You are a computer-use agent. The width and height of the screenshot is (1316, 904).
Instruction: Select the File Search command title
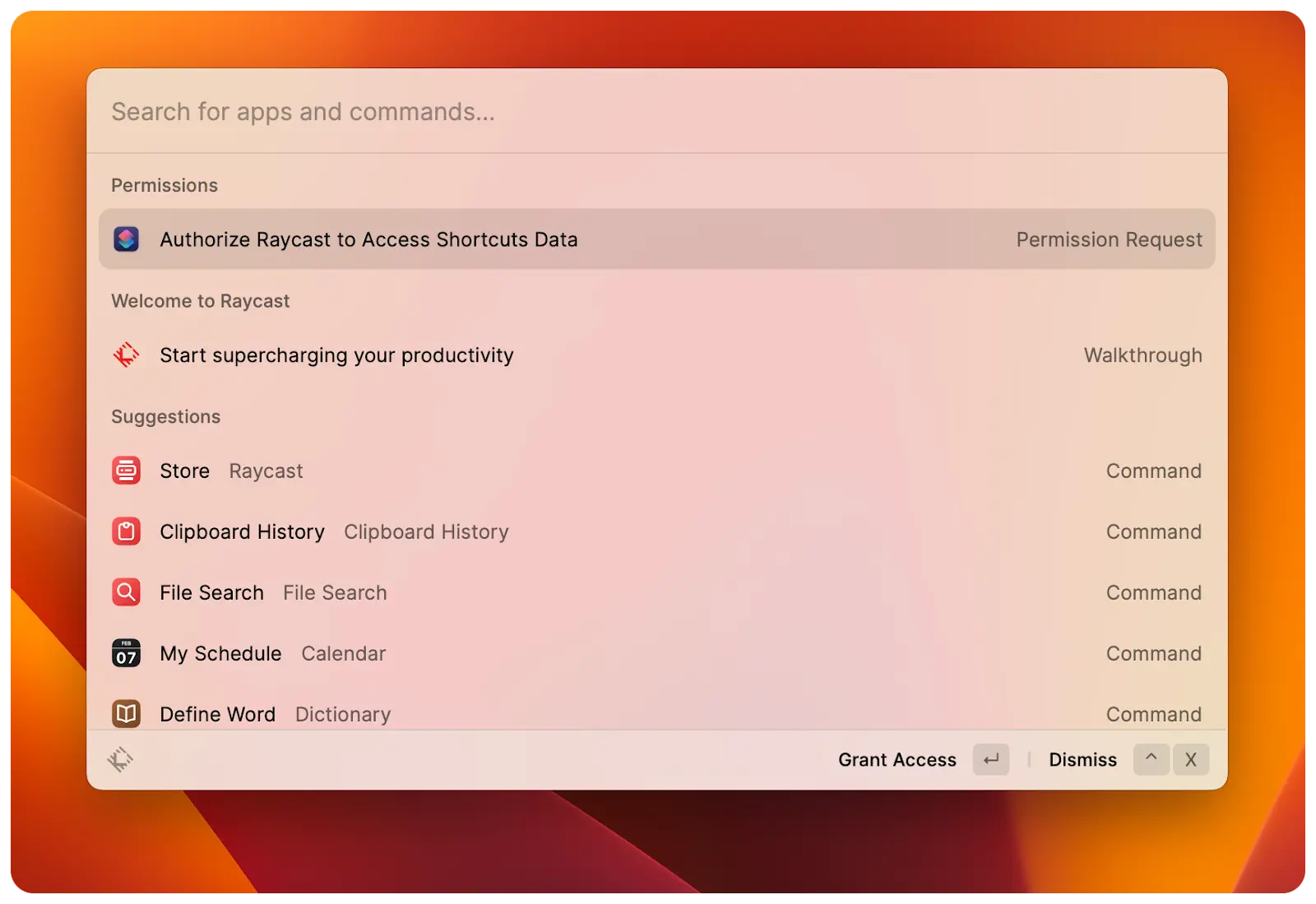(x=212, y=593)
